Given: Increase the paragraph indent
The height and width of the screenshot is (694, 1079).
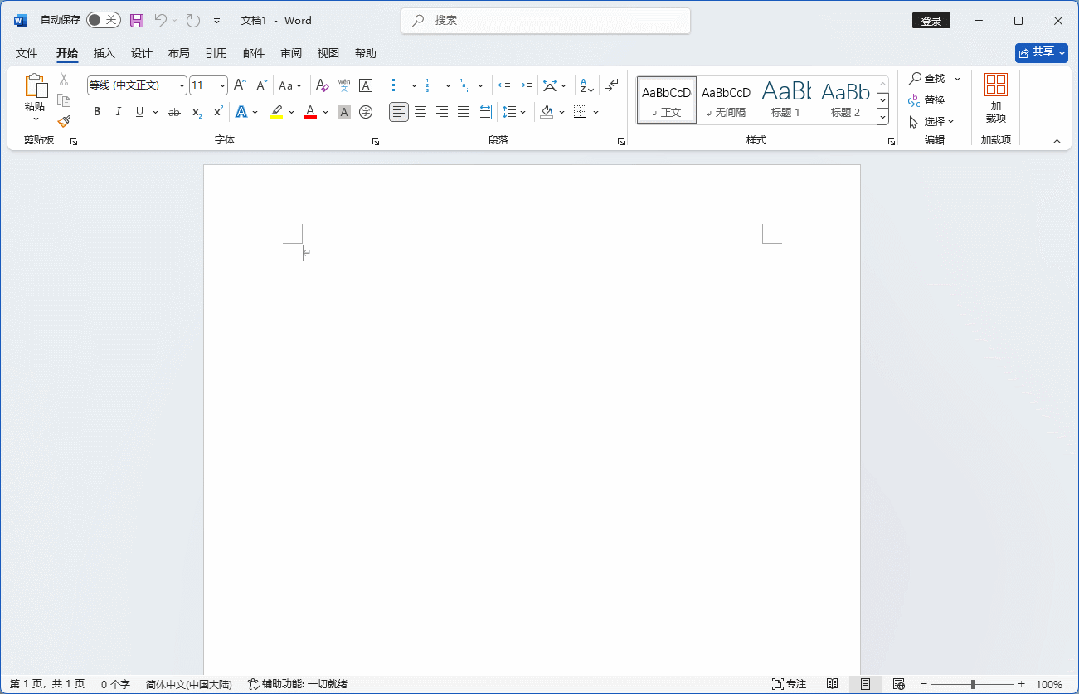Looking at the screenshot, I should [x=526, y=85].
